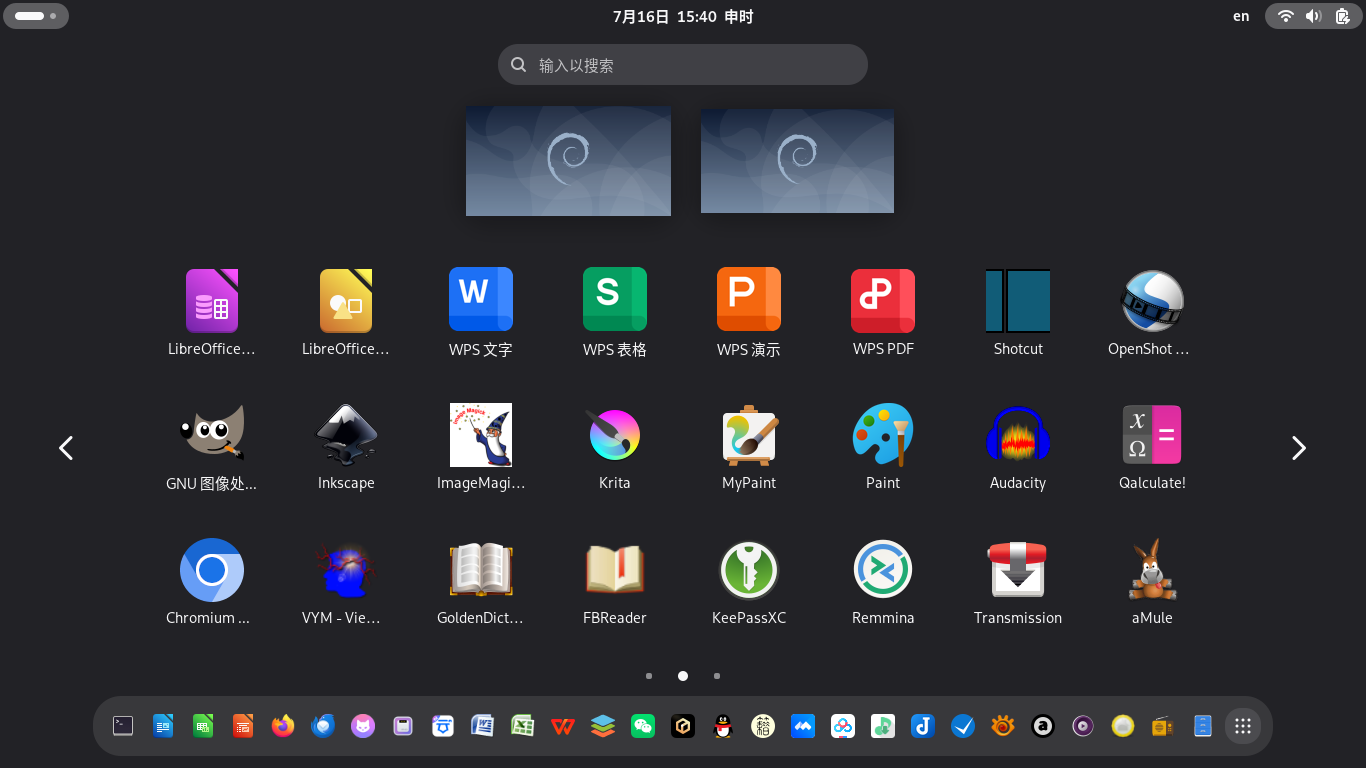Open the blue checkmark dock icon
Screen dimensions: 1366x768
click(x=963, y=726)
